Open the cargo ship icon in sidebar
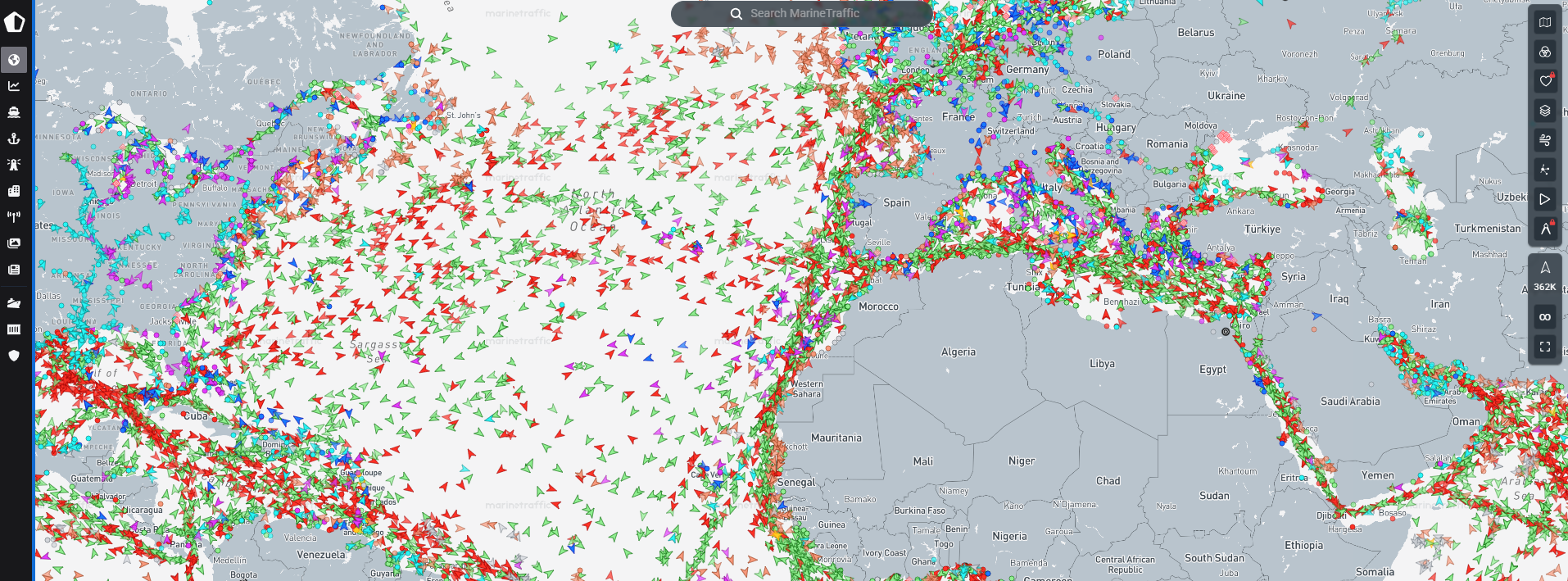This screenshot has height=581, width=1568. click(x=14, y=303)
